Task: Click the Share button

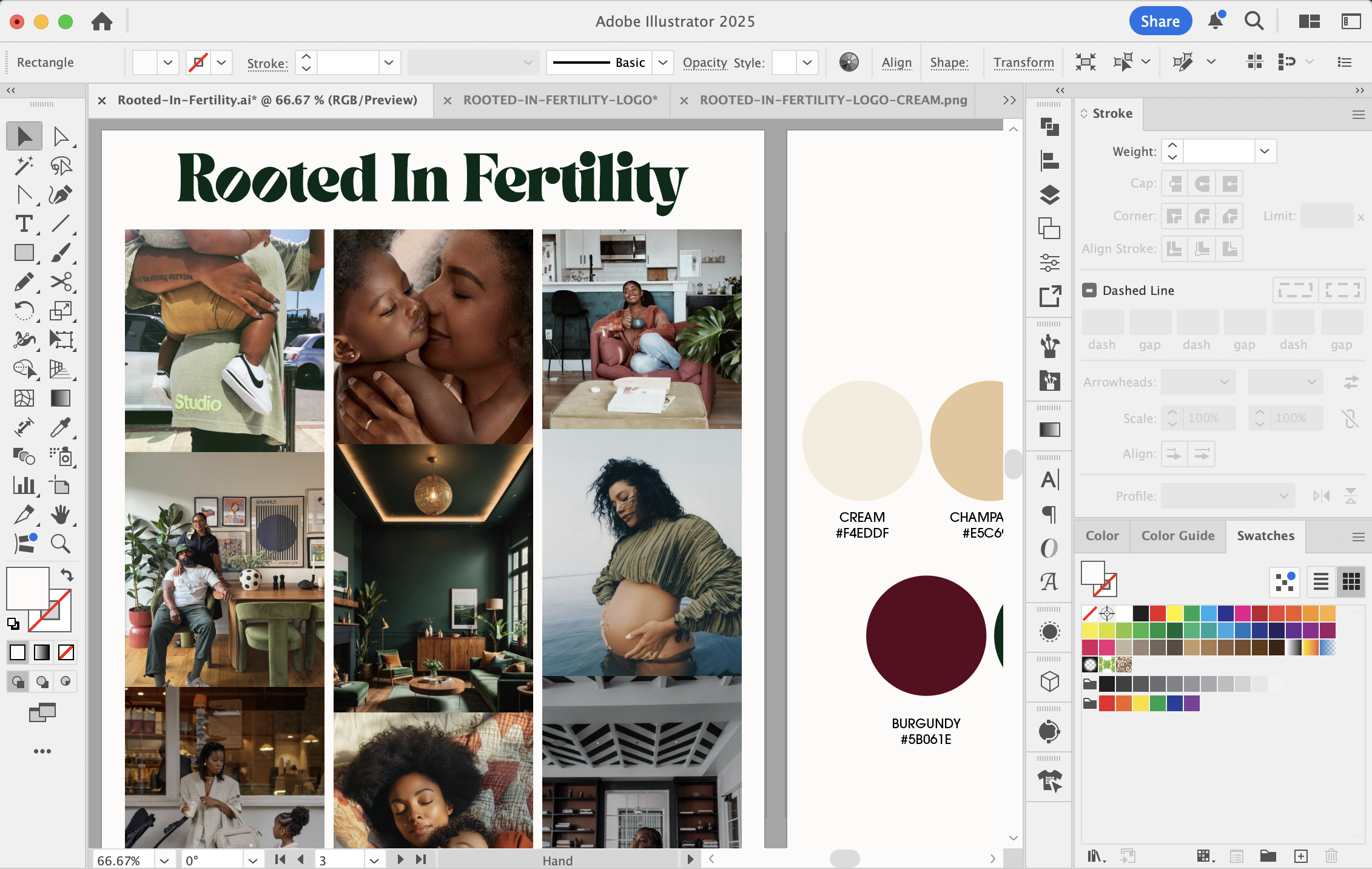Action: coord(1160,21)
